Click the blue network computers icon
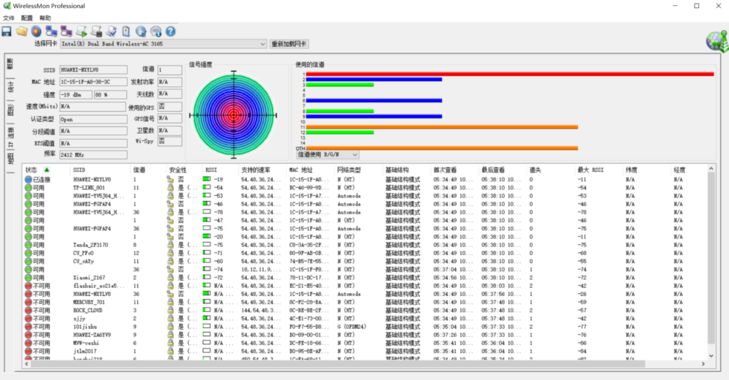This screenshot has width=729, height=380. (x=51, y=32)
